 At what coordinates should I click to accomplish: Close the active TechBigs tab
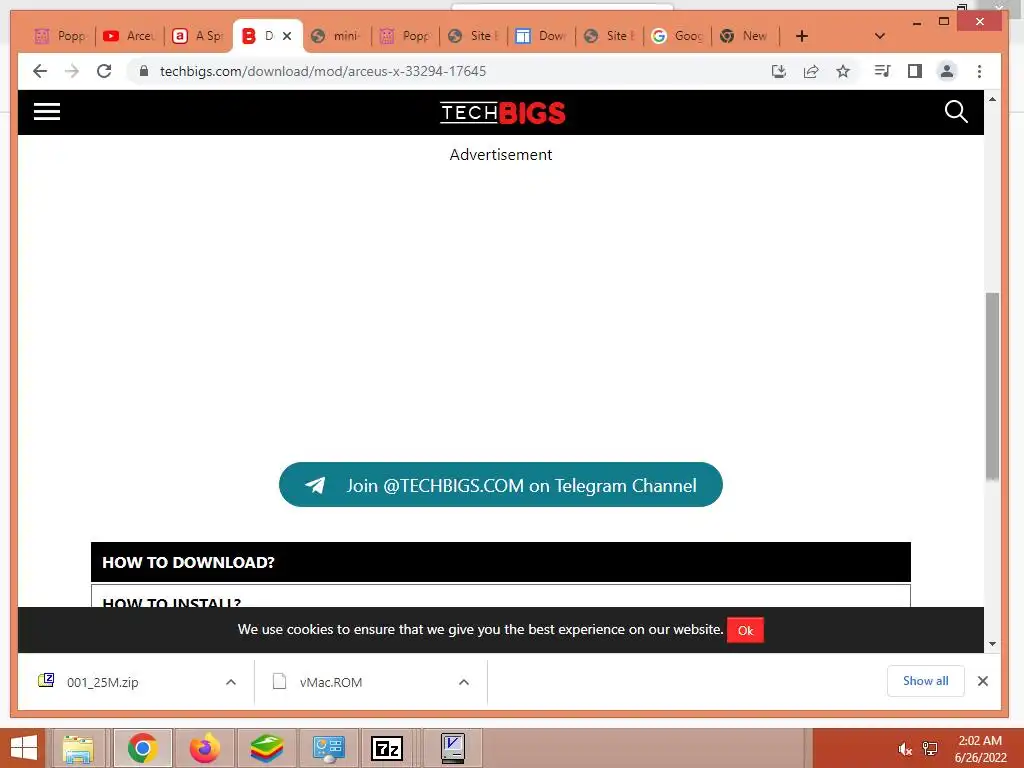point(287,36)
